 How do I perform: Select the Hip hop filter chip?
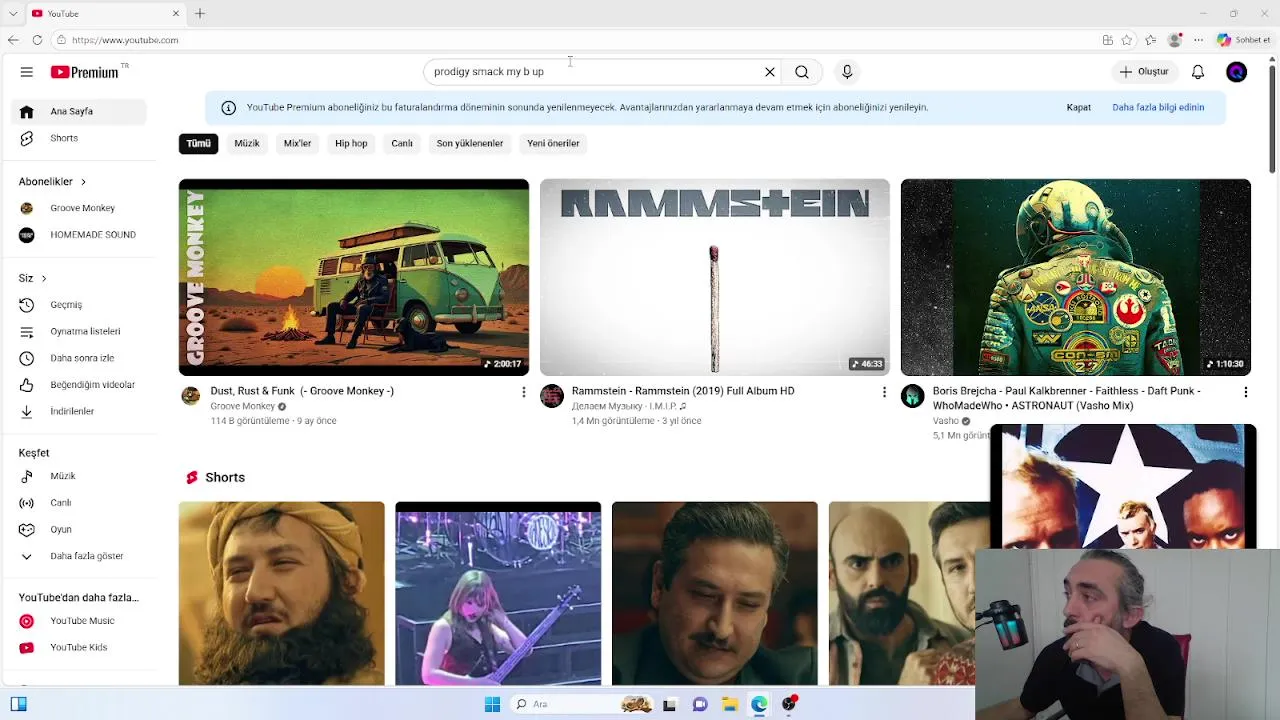click(x=351, y=143)
